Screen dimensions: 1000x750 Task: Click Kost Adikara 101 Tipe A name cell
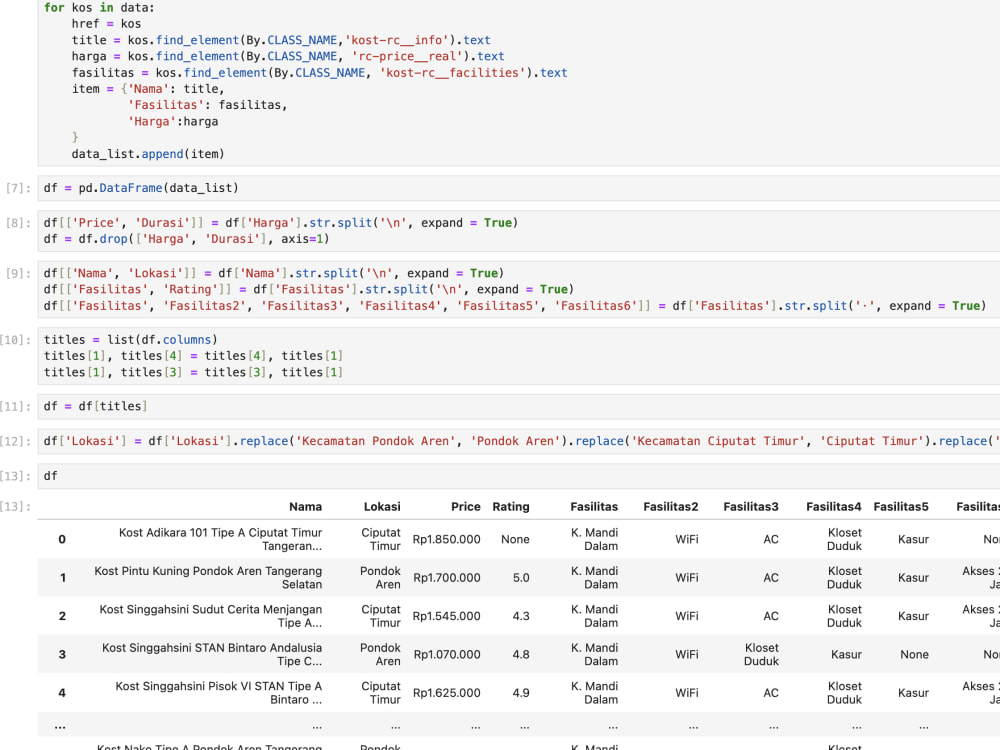tap(220, 540)
